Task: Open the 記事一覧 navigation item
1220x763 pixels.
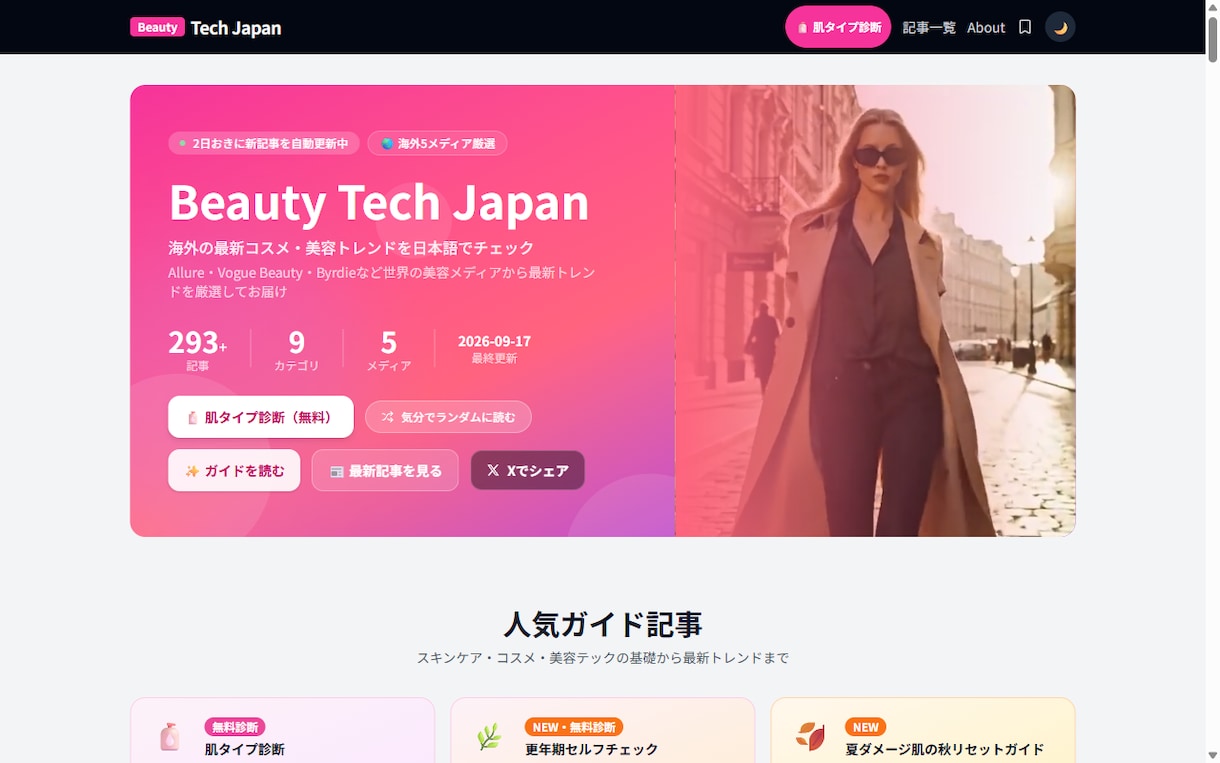Action: pos(929,27)
